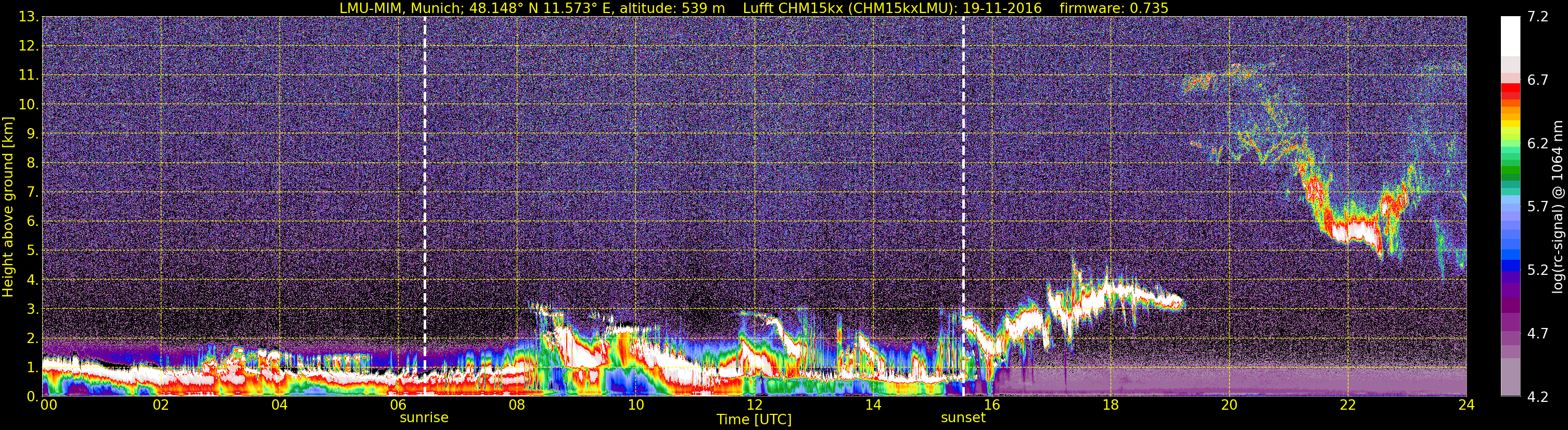This screenshot has height=430, width=1568.
Task: Click the time axis tick label 24
Action: tap(1467, 405)
